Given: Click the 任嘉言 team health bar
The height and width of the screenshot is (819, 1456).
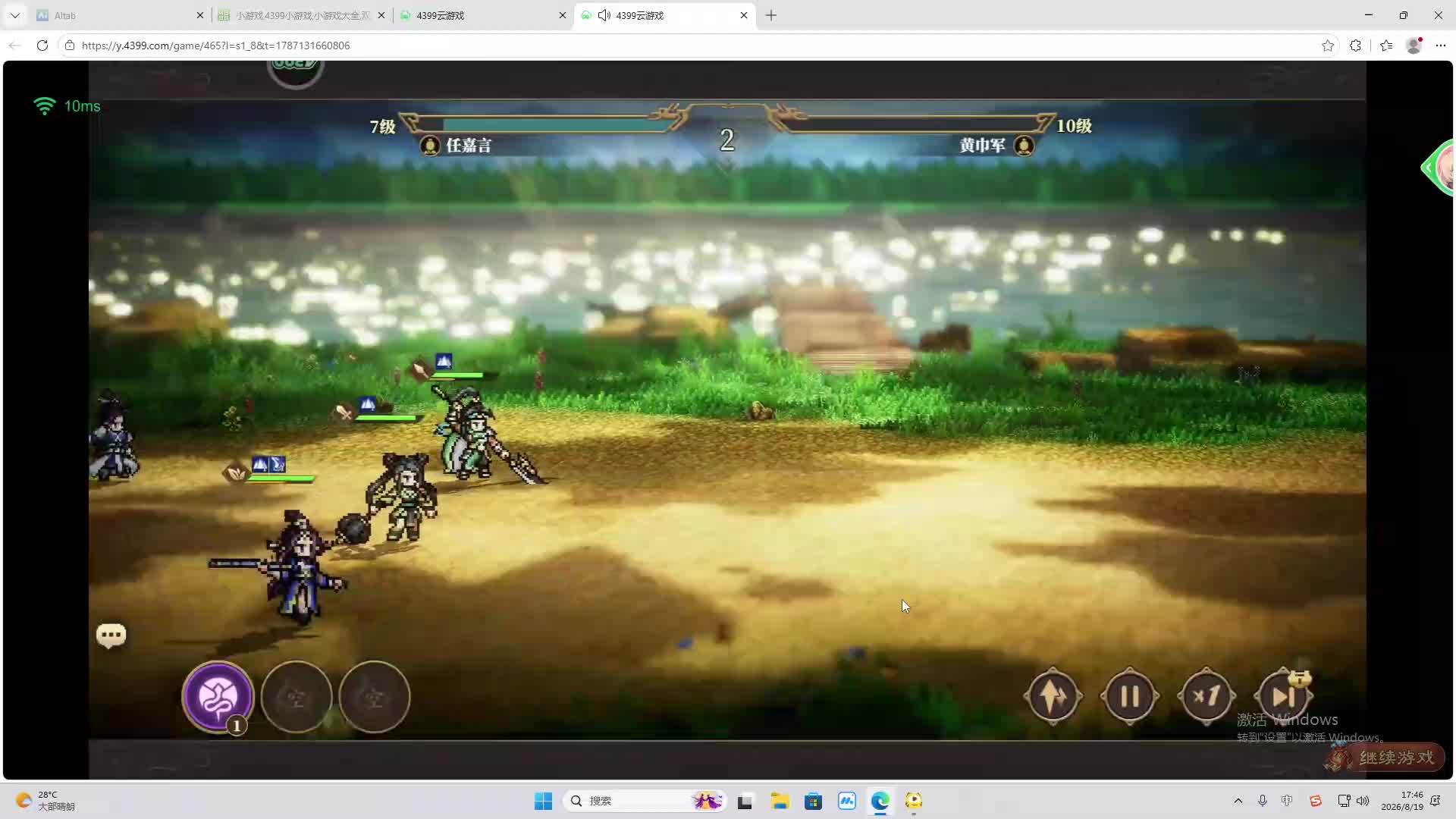Looking at the screenshot, I should point(544,124).
